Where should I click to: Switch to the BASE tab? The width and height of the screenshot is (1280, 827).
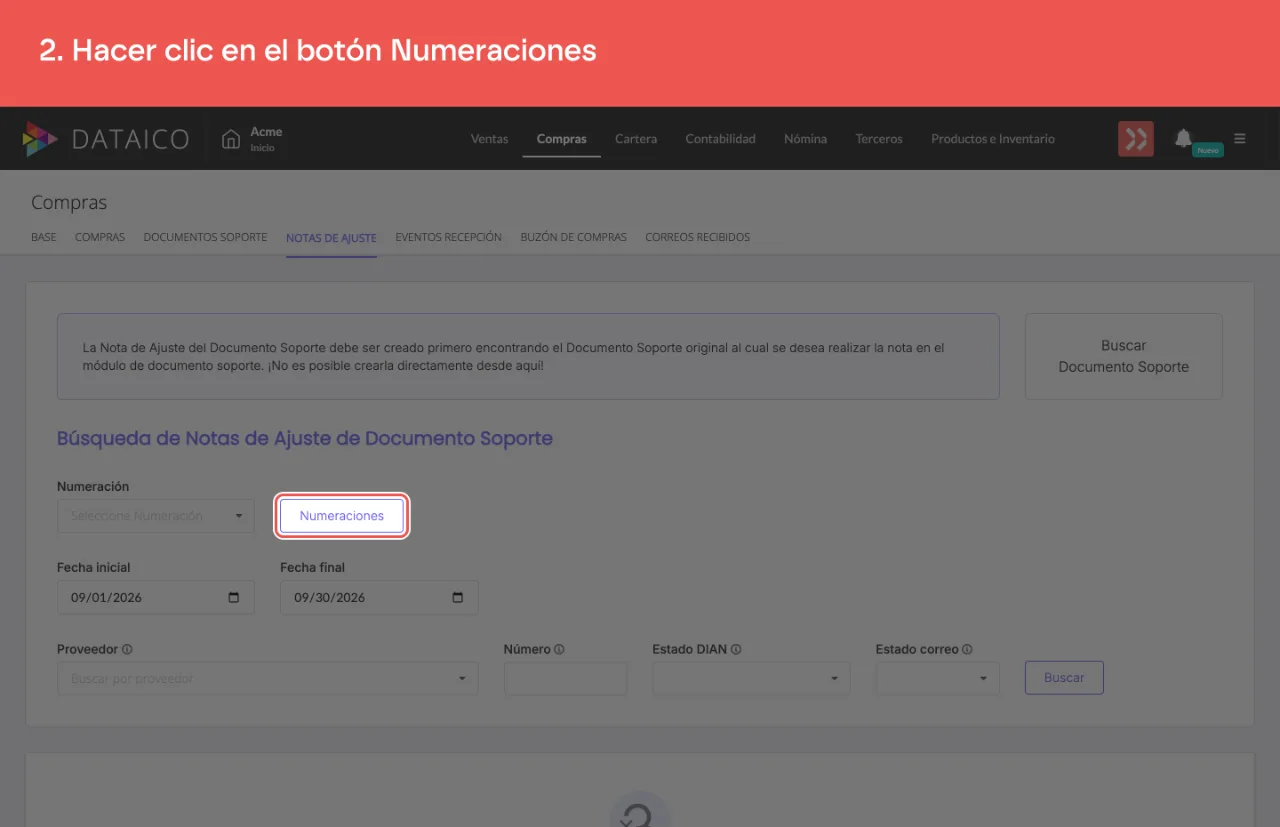(x=44, y=238)
